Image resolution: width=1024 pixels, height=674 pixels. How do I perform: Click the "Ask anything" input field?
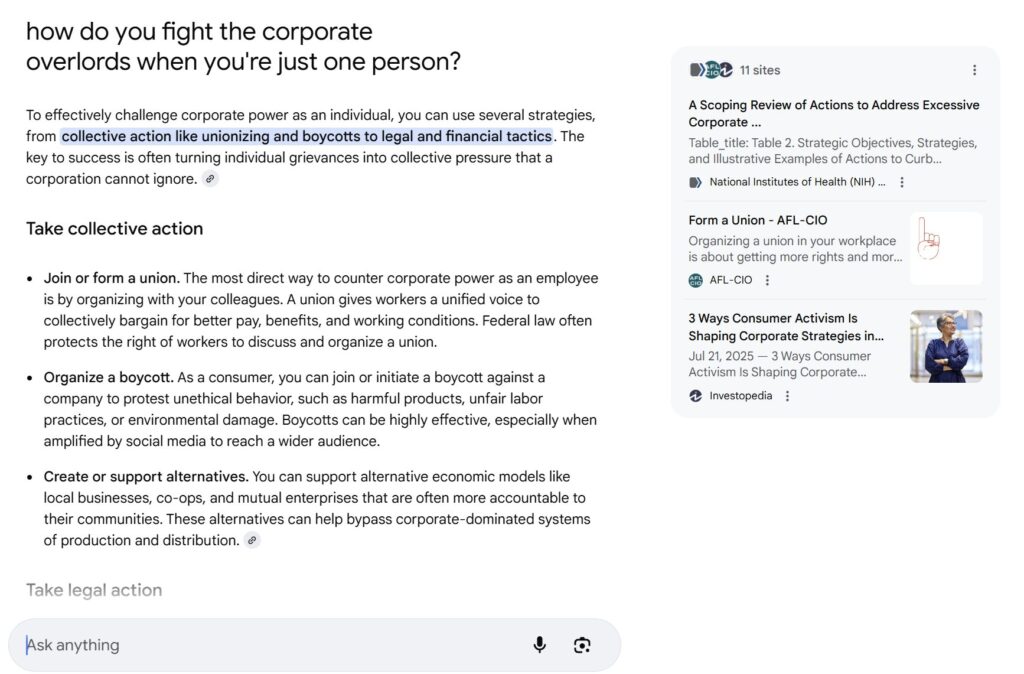[x=270, y=645]
